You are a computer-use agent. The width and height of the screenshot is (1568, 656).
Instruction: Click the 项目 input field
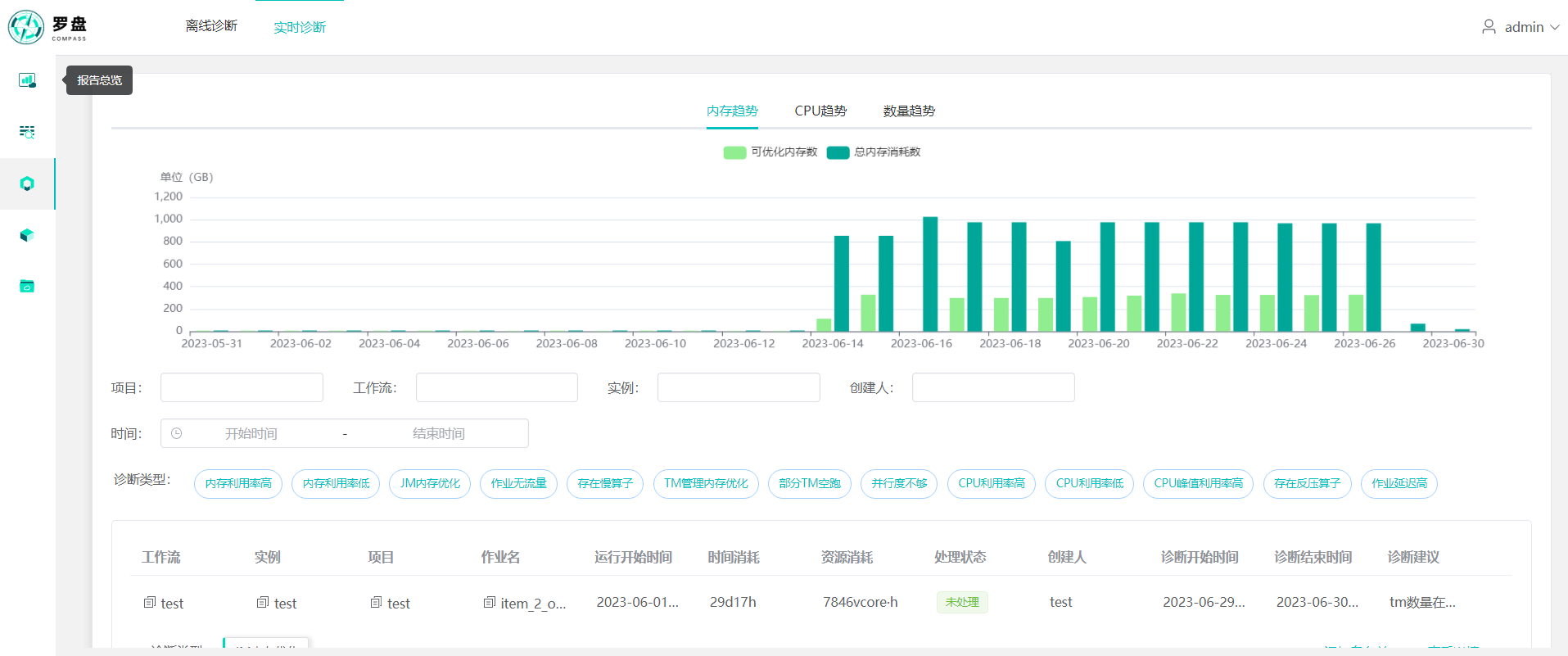click(242, 387)
